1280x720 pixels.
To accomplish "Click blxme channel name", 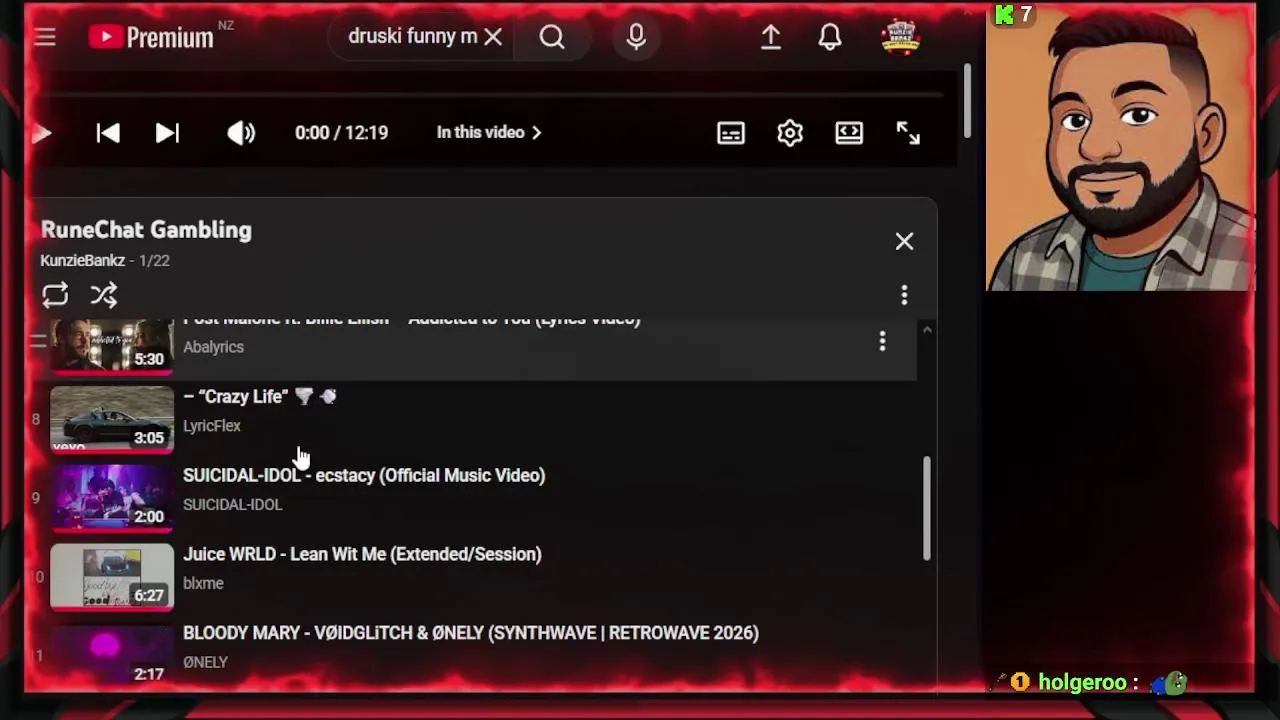I will coord(203,584).
